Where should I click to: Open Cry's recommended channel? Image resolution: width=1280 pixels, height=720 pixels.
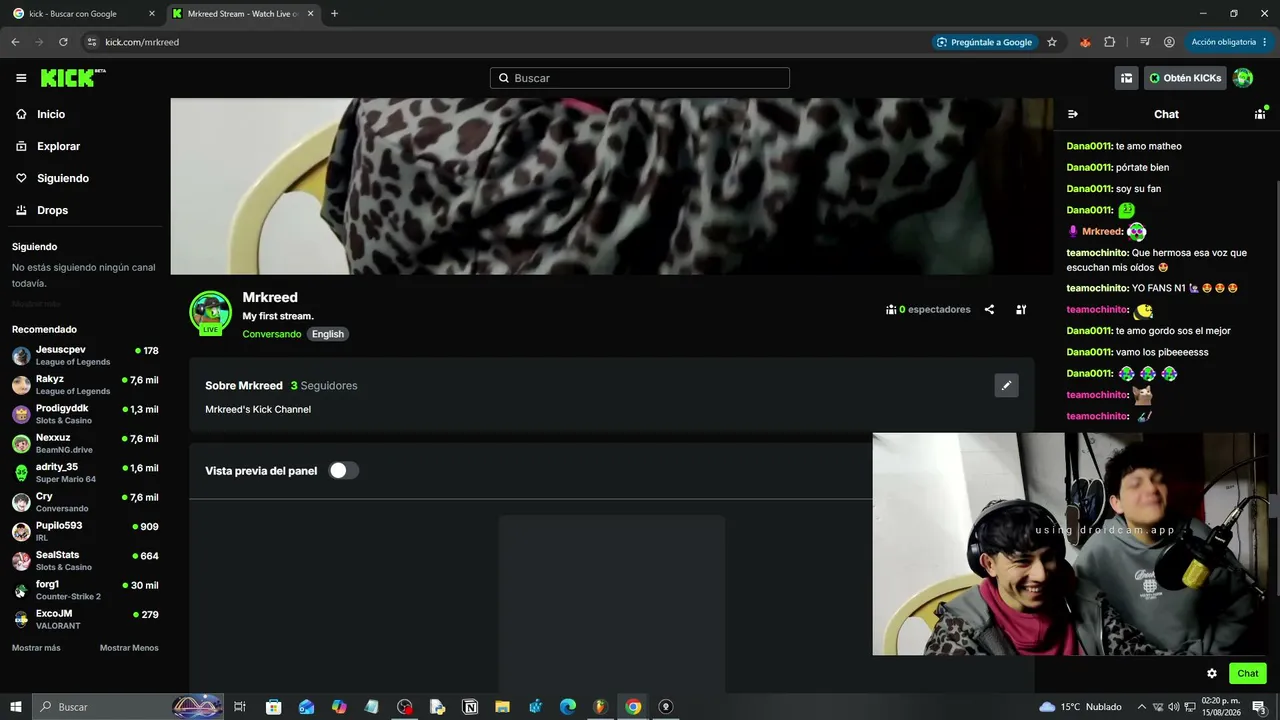pyautogui.click(x=85, y=502)
